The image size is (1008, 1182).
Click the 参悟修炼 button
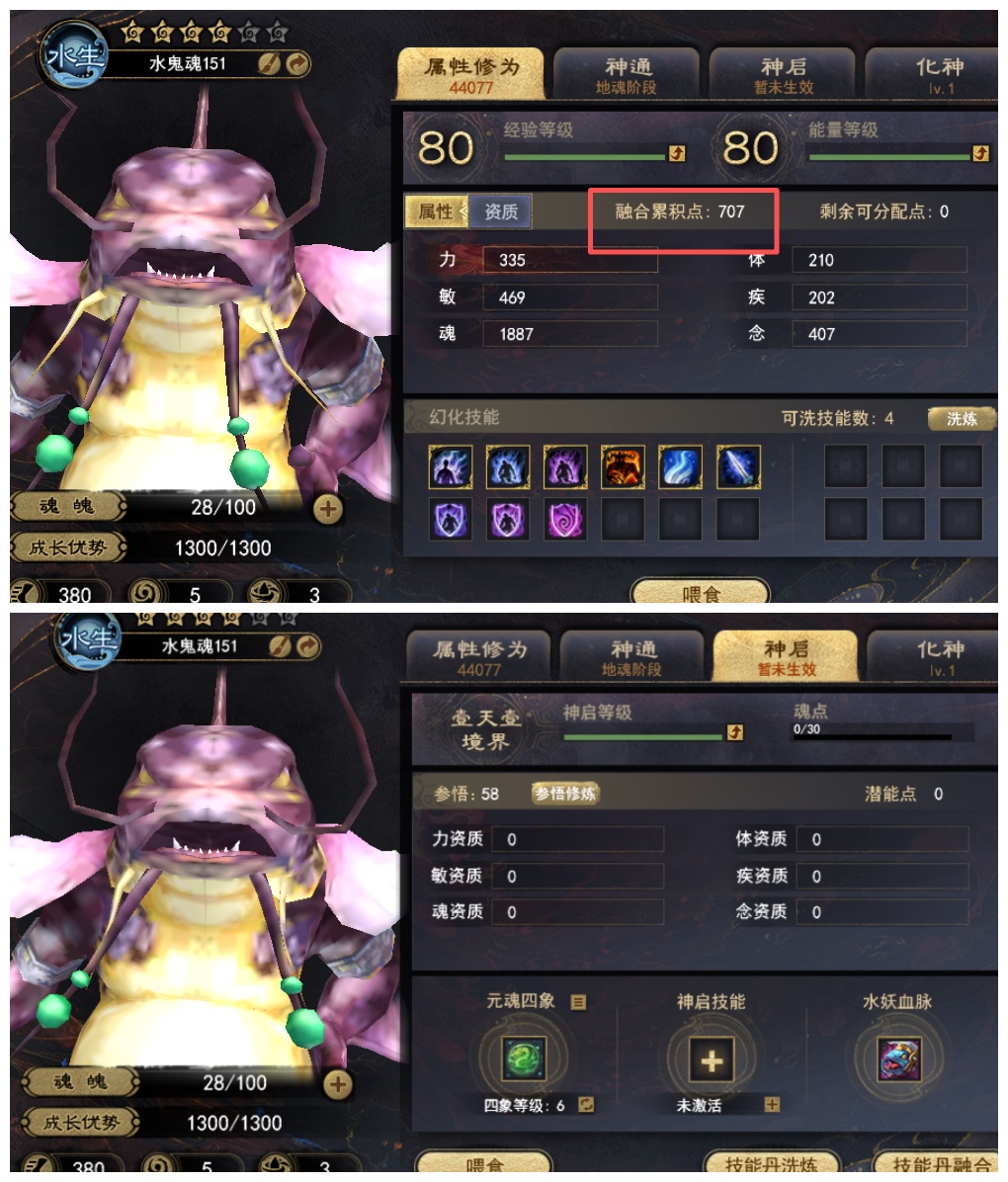(565, 793)
